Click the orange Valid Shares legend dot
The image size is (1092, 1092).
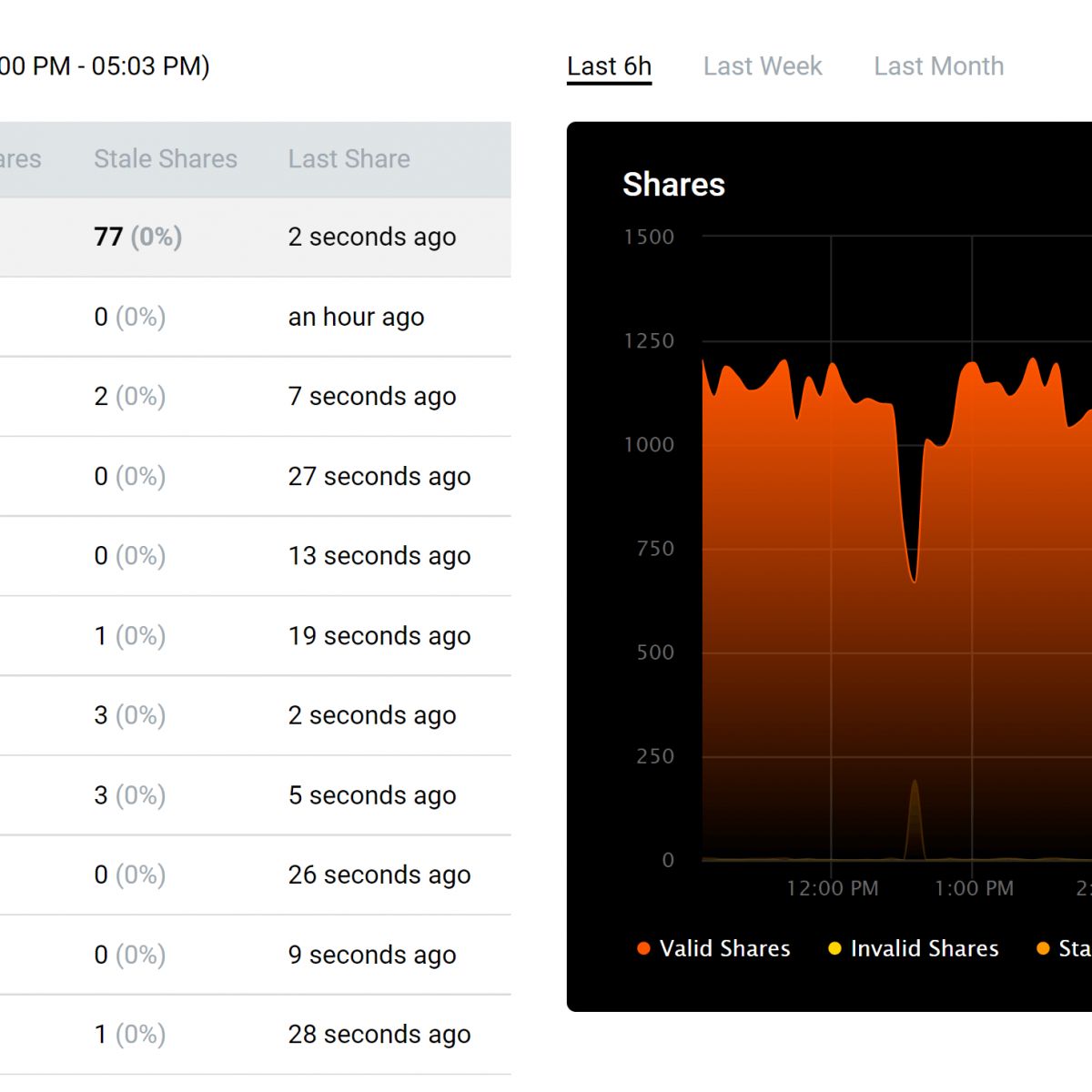(x=643, y=948)
